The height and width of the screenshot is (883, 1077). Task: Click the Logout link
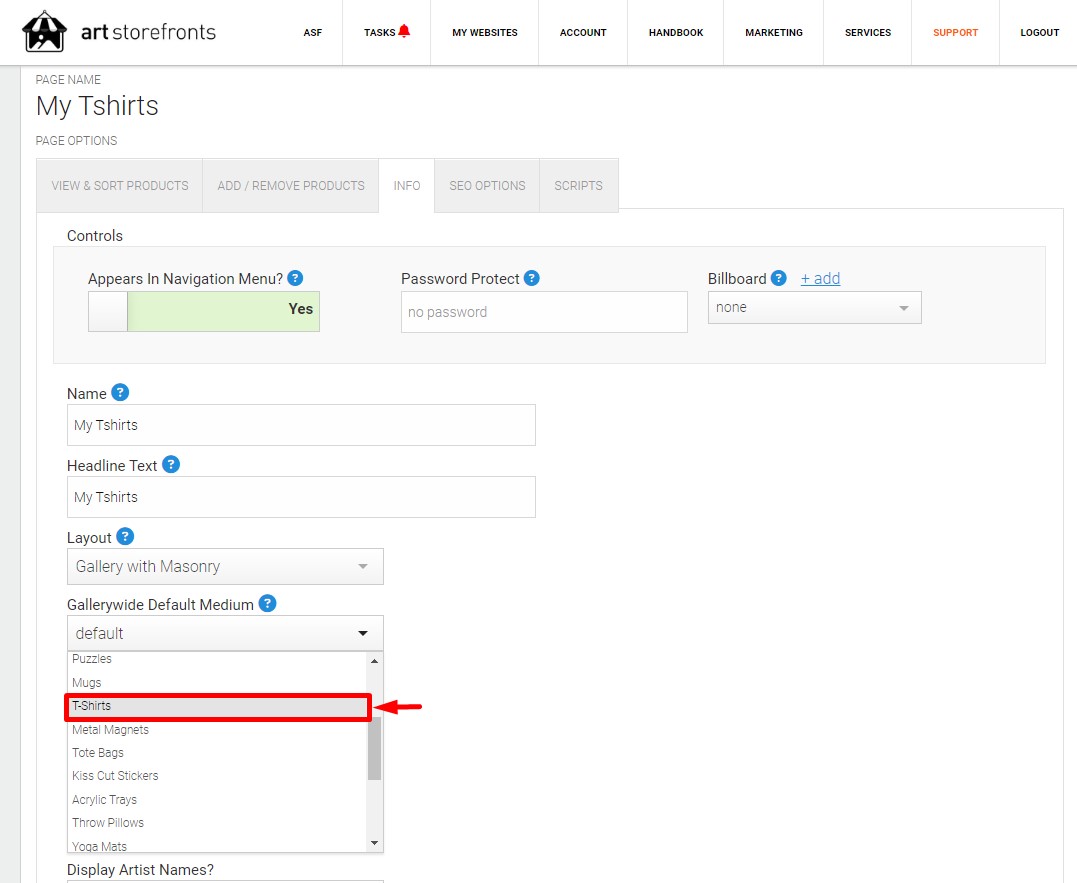1039,32
